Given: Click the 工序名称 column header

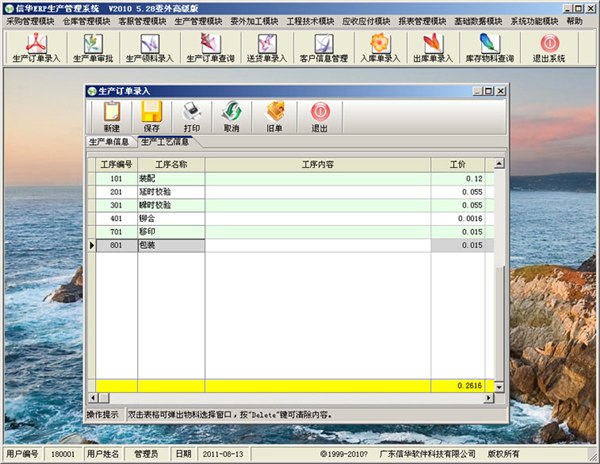Looking at the screenshot, I should click(x=171, y=164).
